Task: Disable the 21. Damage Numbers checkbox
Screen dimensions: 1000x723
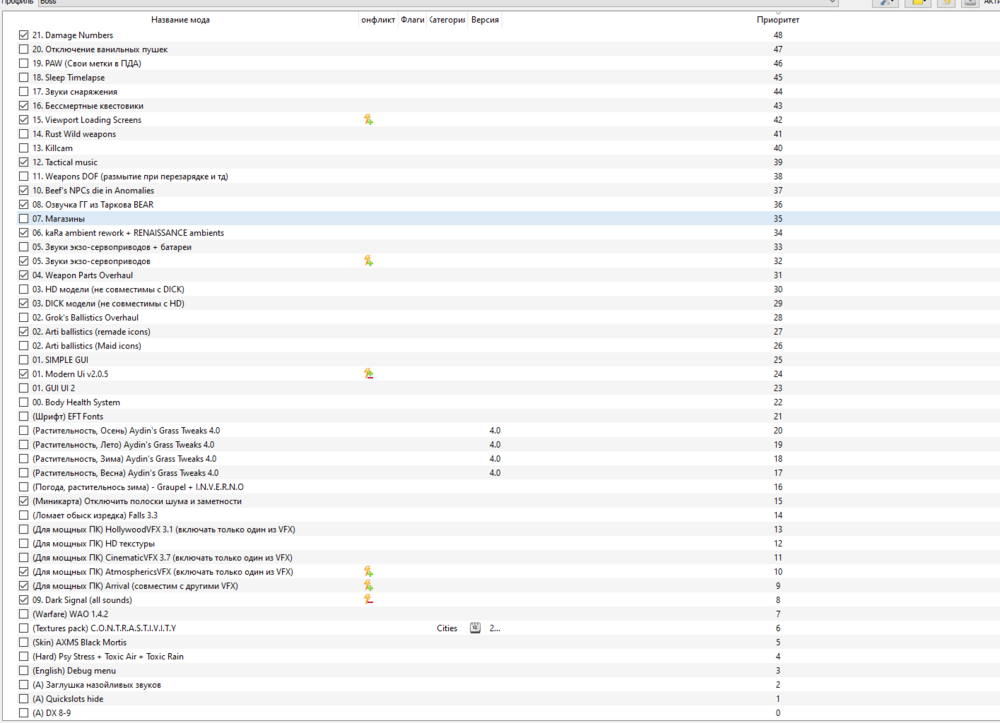Action: tap(22, 34)
